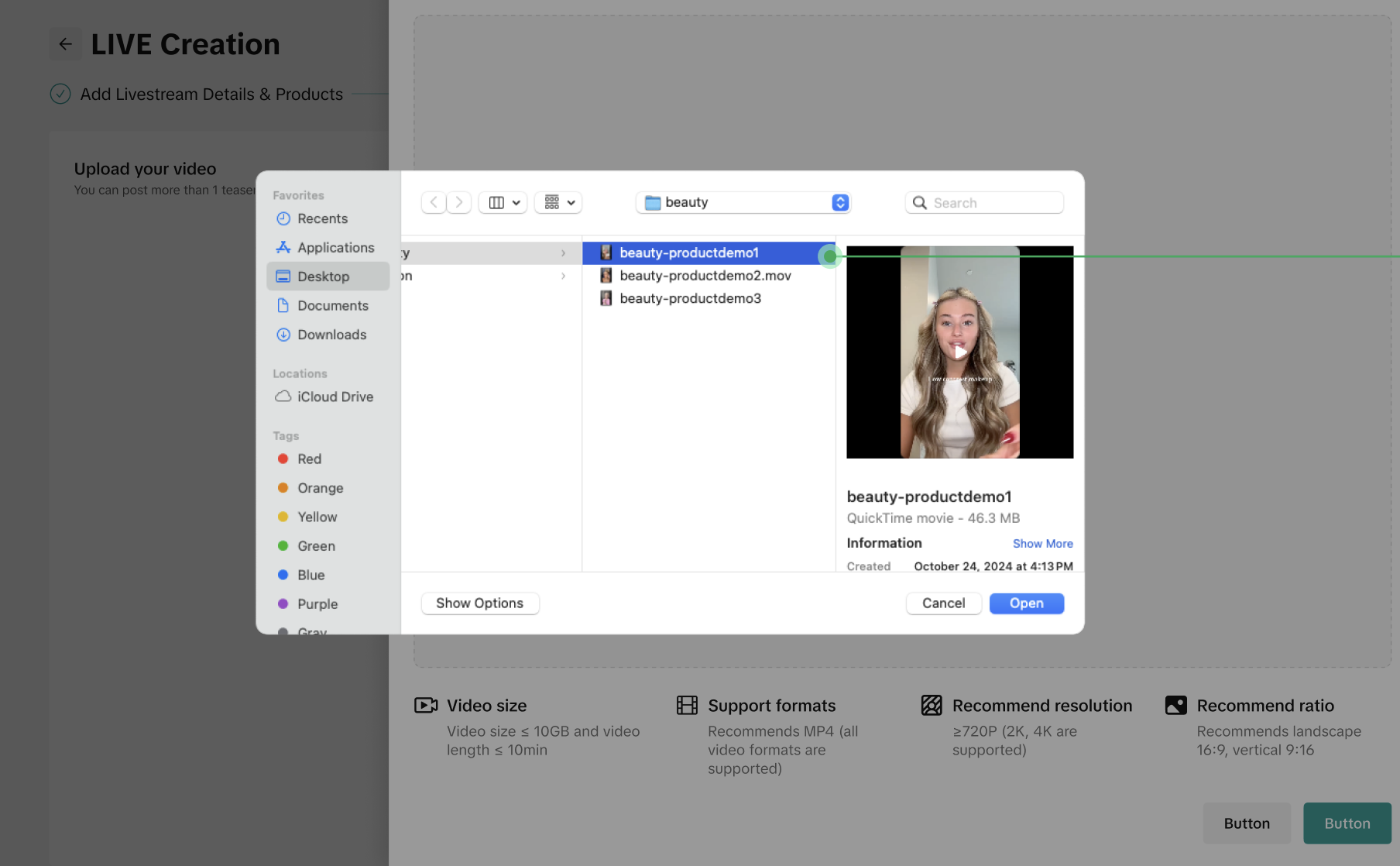
Task: Click the Show More information link
Action: (x=1042, y=544)
